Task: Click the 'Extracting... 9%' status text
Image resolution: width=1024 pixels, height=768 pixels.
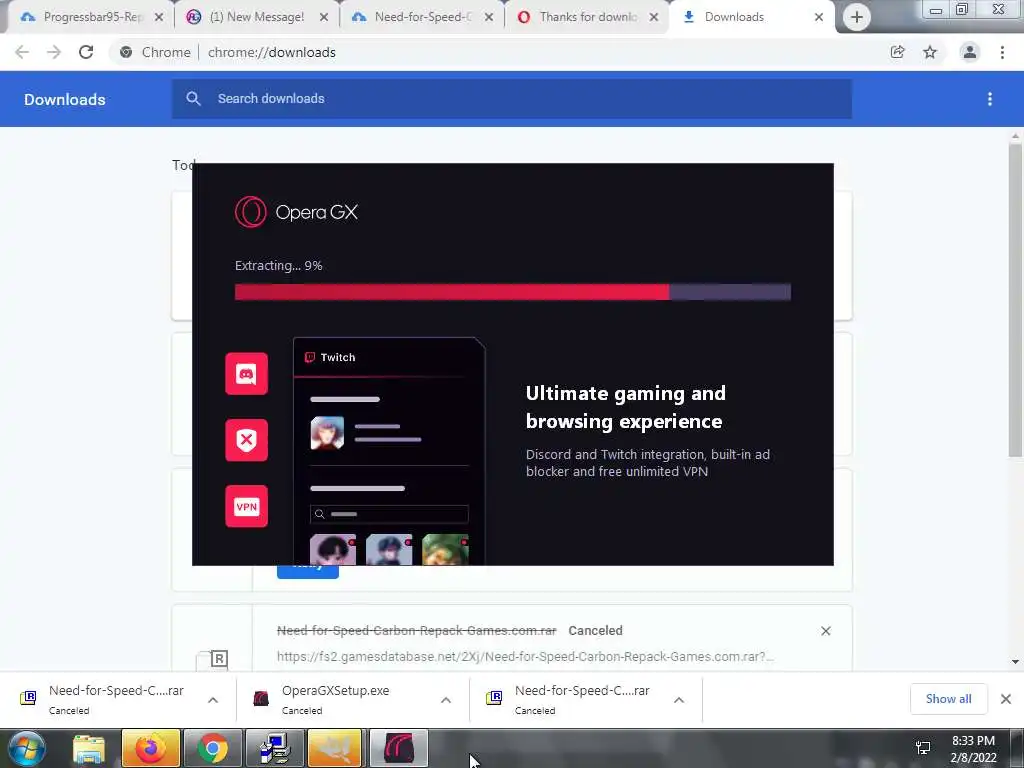Action: pos(278,266)
